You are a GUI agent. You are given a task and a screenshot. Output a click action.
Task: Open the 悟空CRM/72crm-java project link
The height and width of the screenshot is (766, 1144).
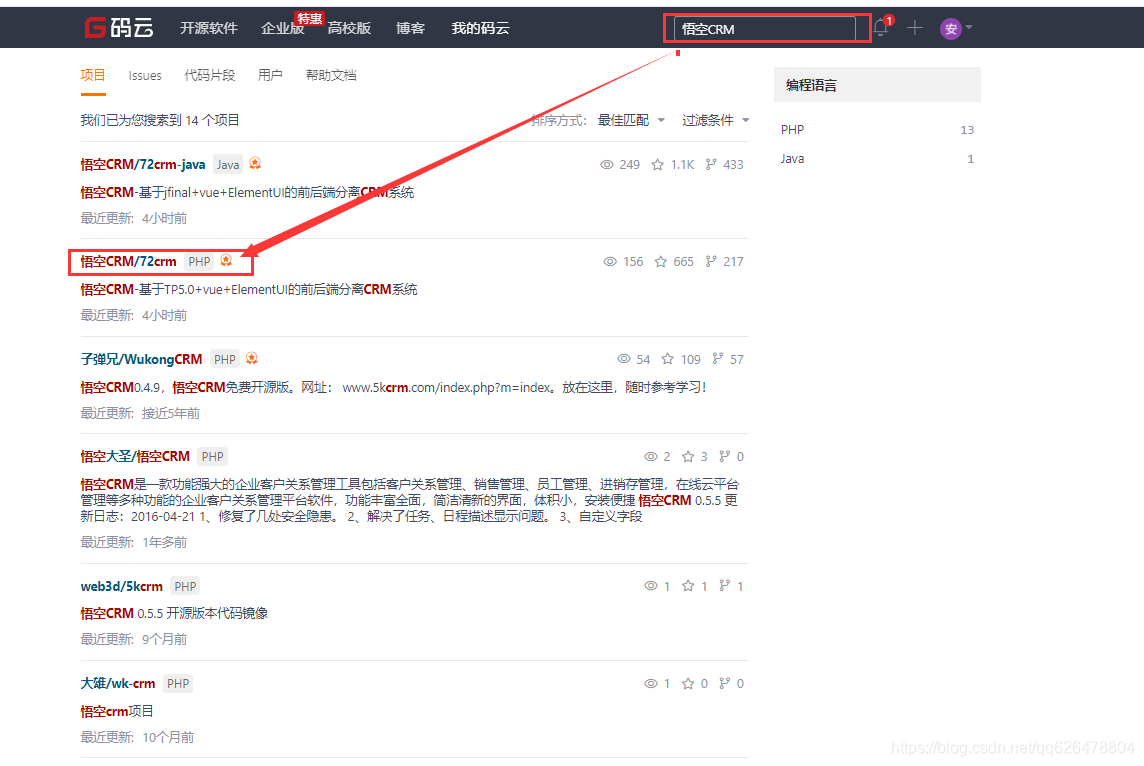tap(143, 165)
